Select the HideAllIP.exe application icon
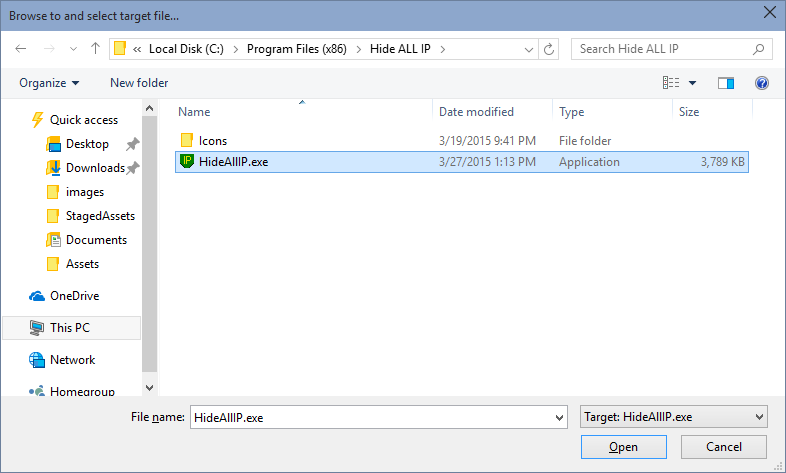 (x=187, y=161)
